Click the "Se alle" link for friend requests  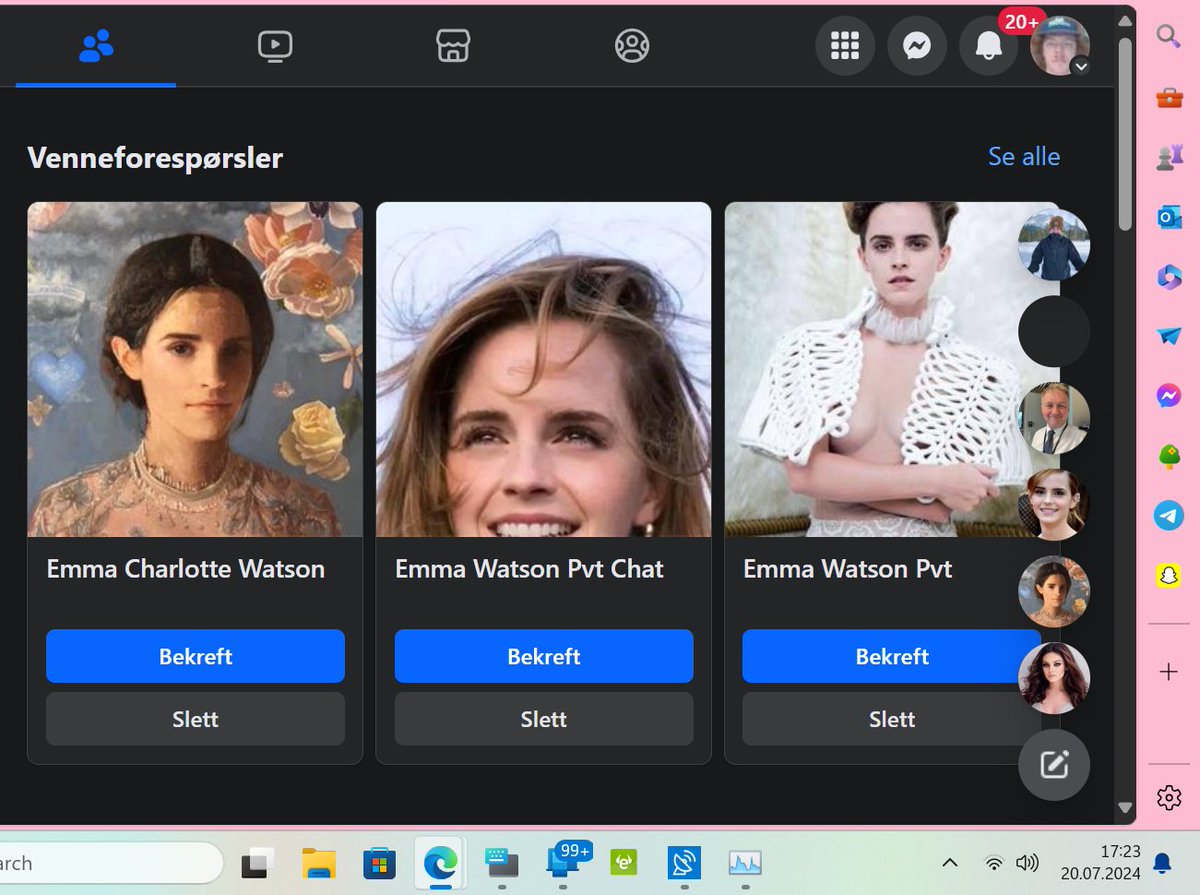(x=1024, y=156)
